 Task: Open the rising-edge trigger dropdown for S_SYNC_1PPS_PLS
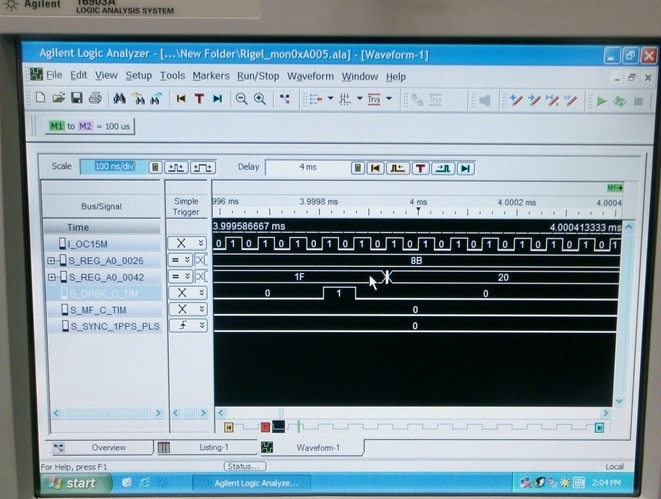pos(202,325)
